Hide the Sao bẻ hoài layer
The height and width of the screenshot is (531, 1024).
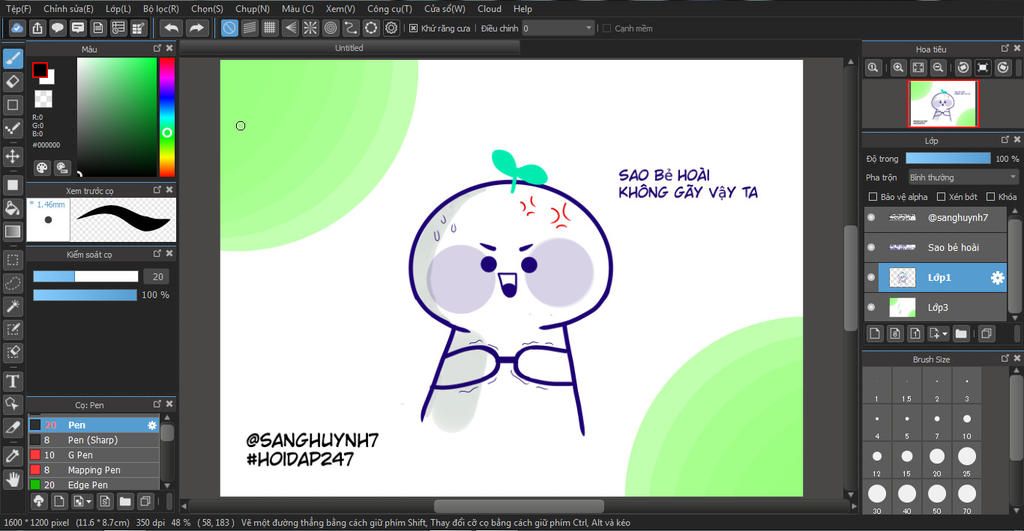pyautogui.click(x=871, y=248)
